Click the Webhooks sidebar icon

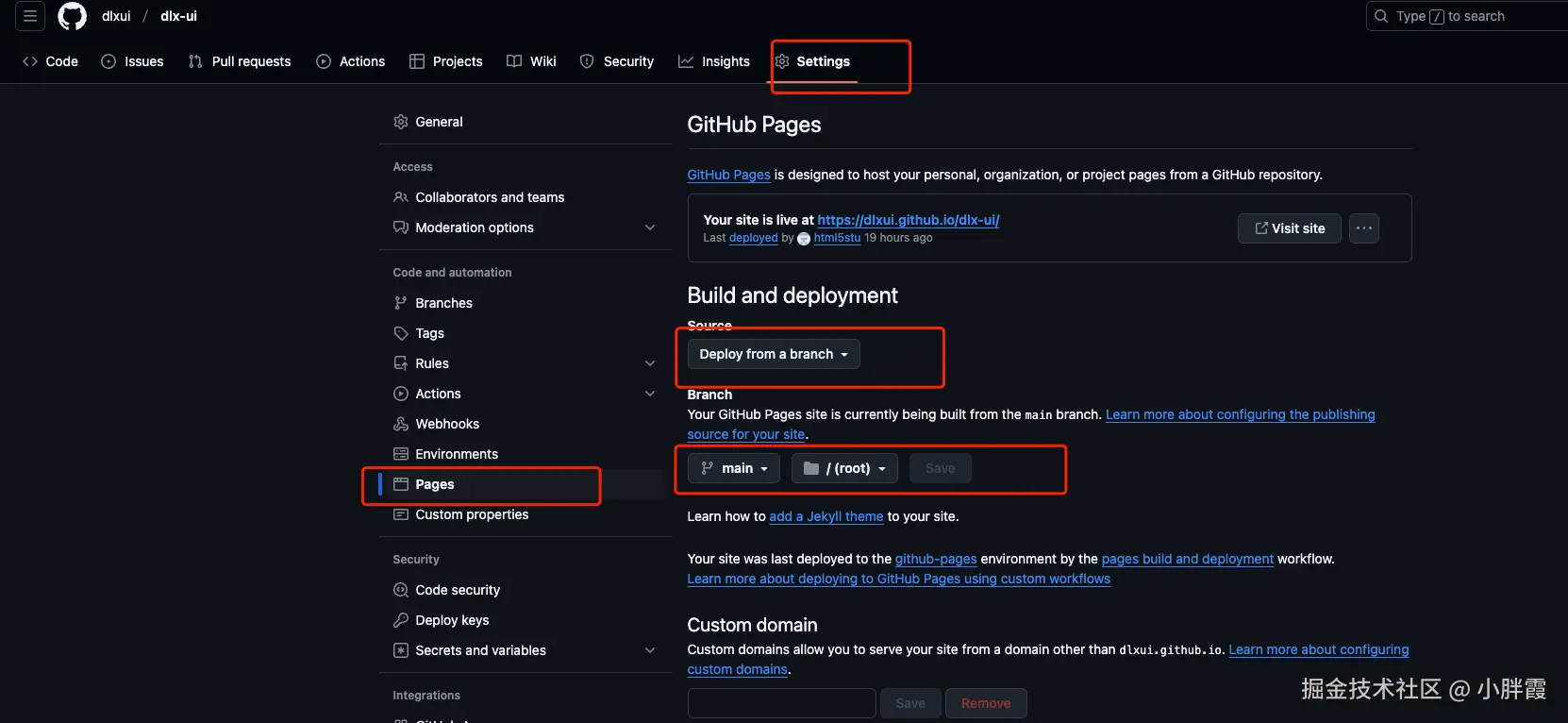401,424
